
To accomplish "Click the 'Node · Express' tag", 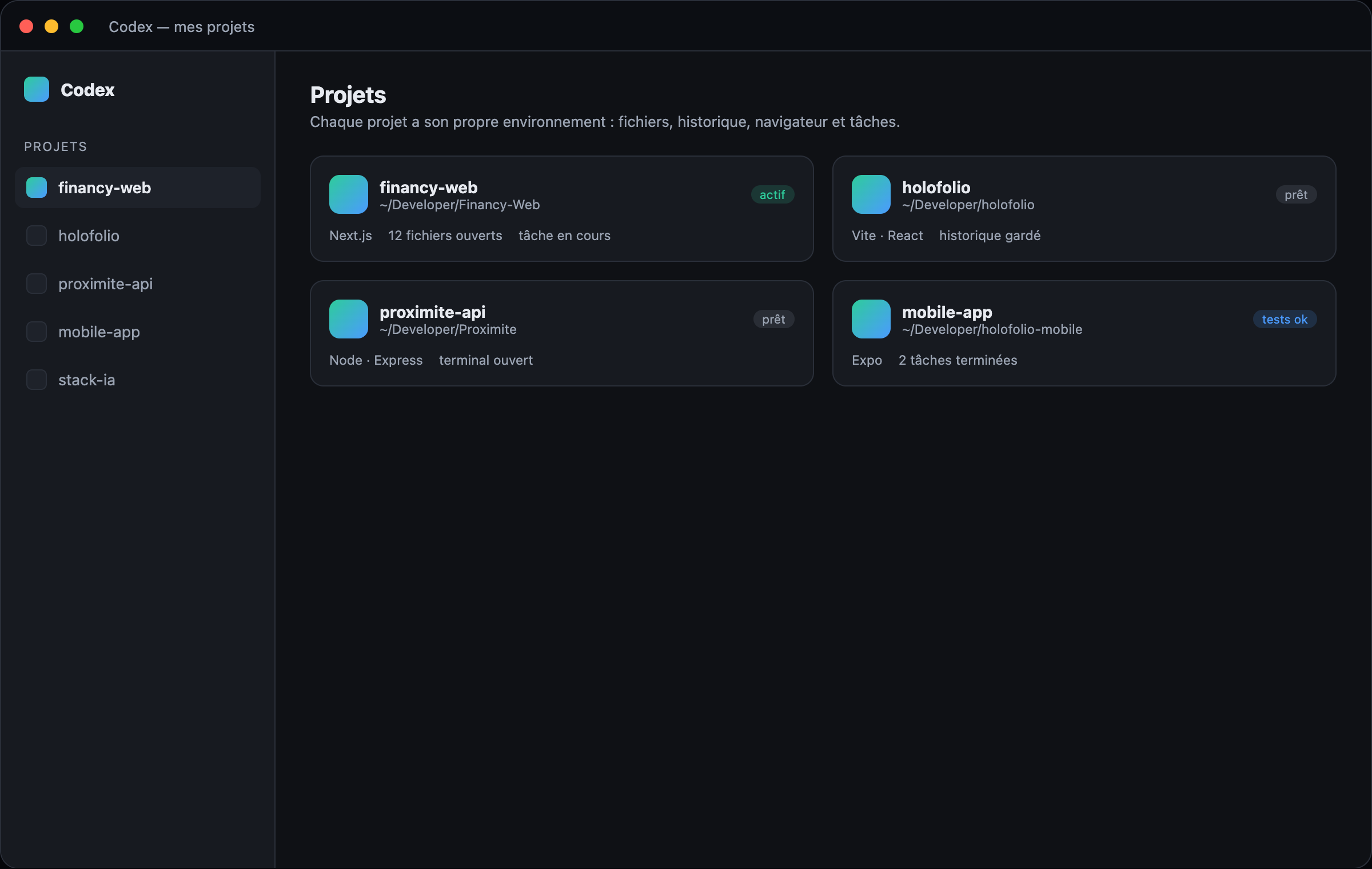I will click(376, 360).
